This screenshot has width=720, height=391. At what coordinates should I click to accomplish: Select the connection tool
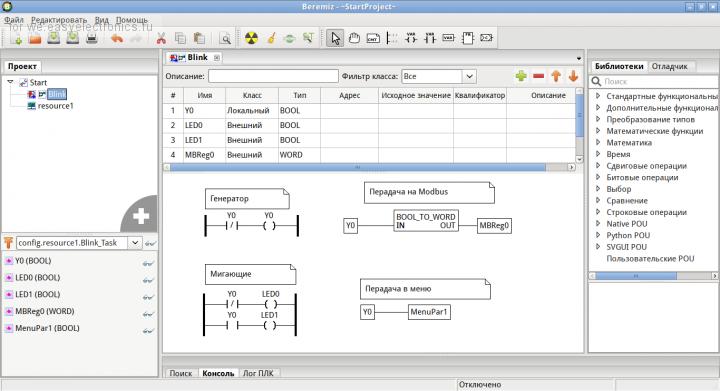coord(486,38)
